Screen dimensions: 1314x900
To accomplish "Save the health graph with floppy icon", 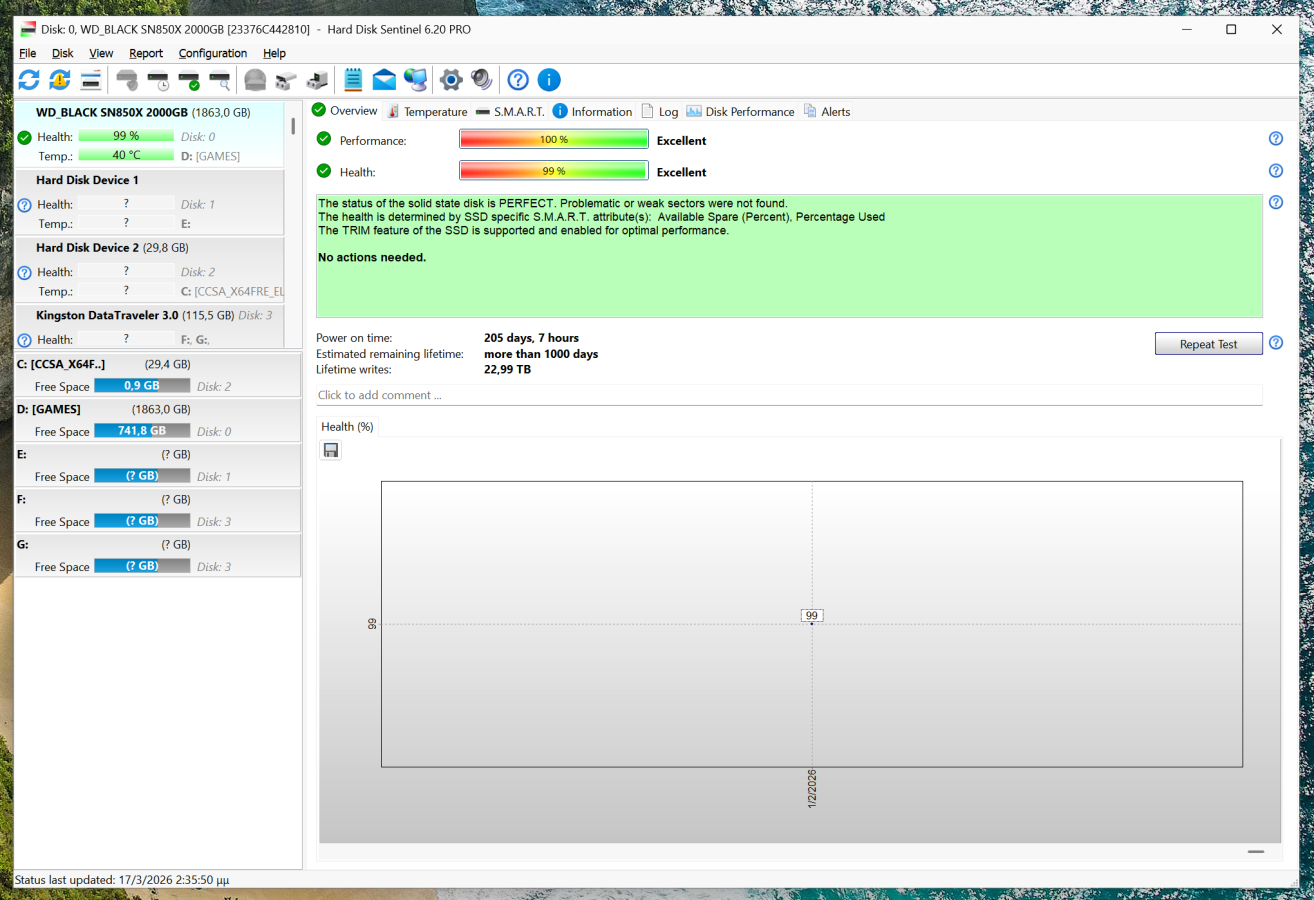I will 331,451.
